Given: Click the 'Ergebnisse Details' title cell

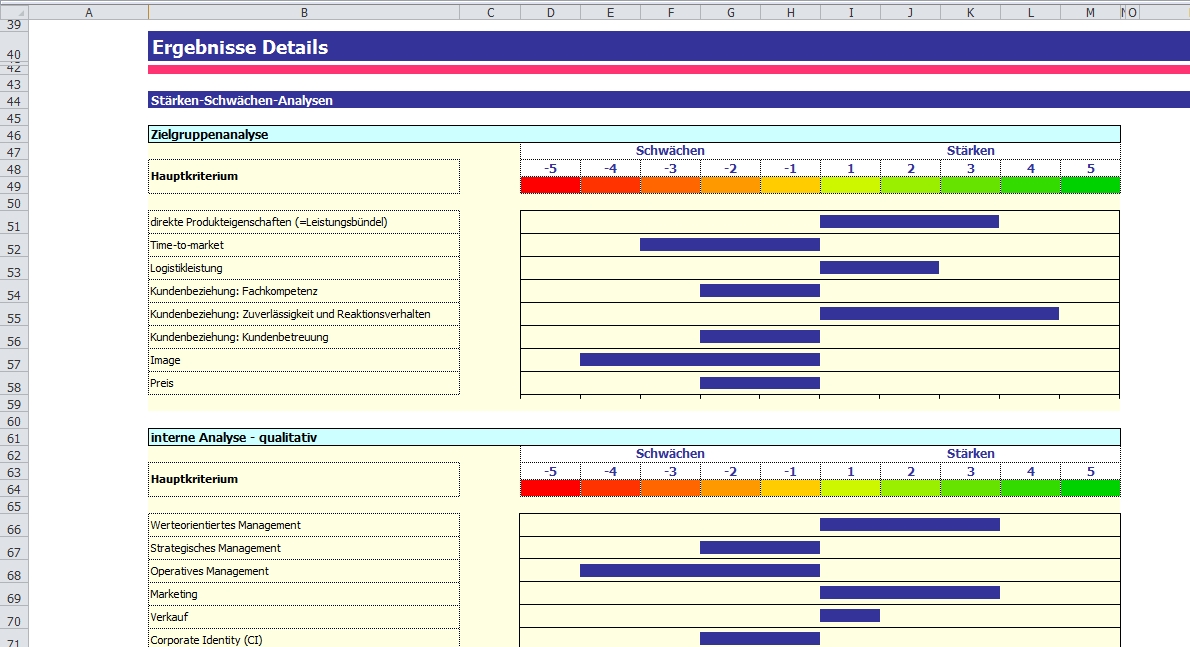Looking at the screenshot, I should (x=240, y=47).
